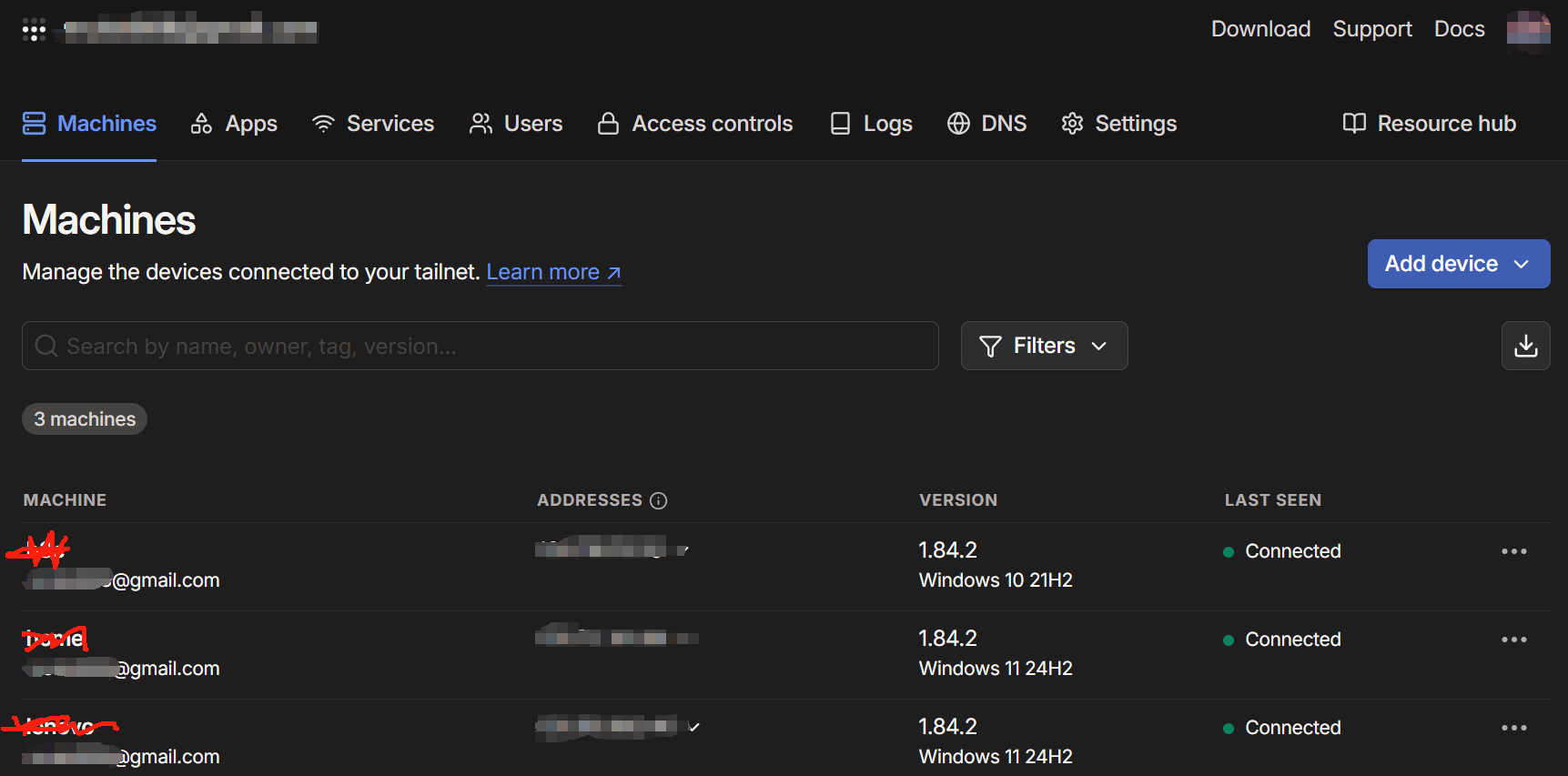This screenshot has height=776, width=1568.
Task: Click the export machines download icon
Action: (x=1525, y=346)
